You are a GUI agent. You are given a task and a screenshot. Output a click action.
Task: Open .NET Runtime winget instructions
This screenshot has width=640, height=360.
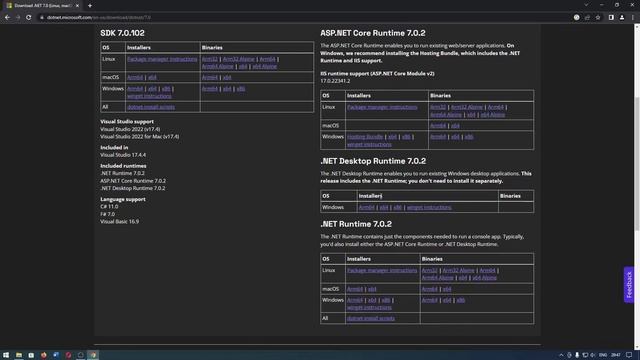click(369, 308)
